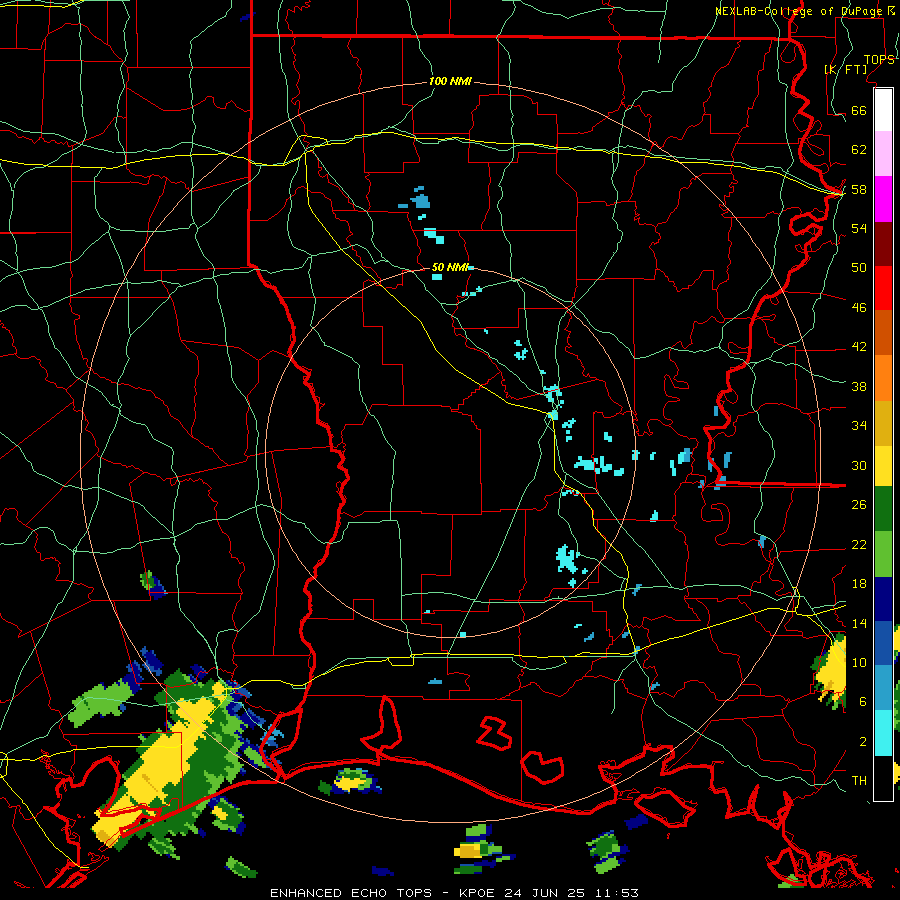Click the '30' legend value label
Viewport: 900px width, 900px height.
tap(859, 465)
